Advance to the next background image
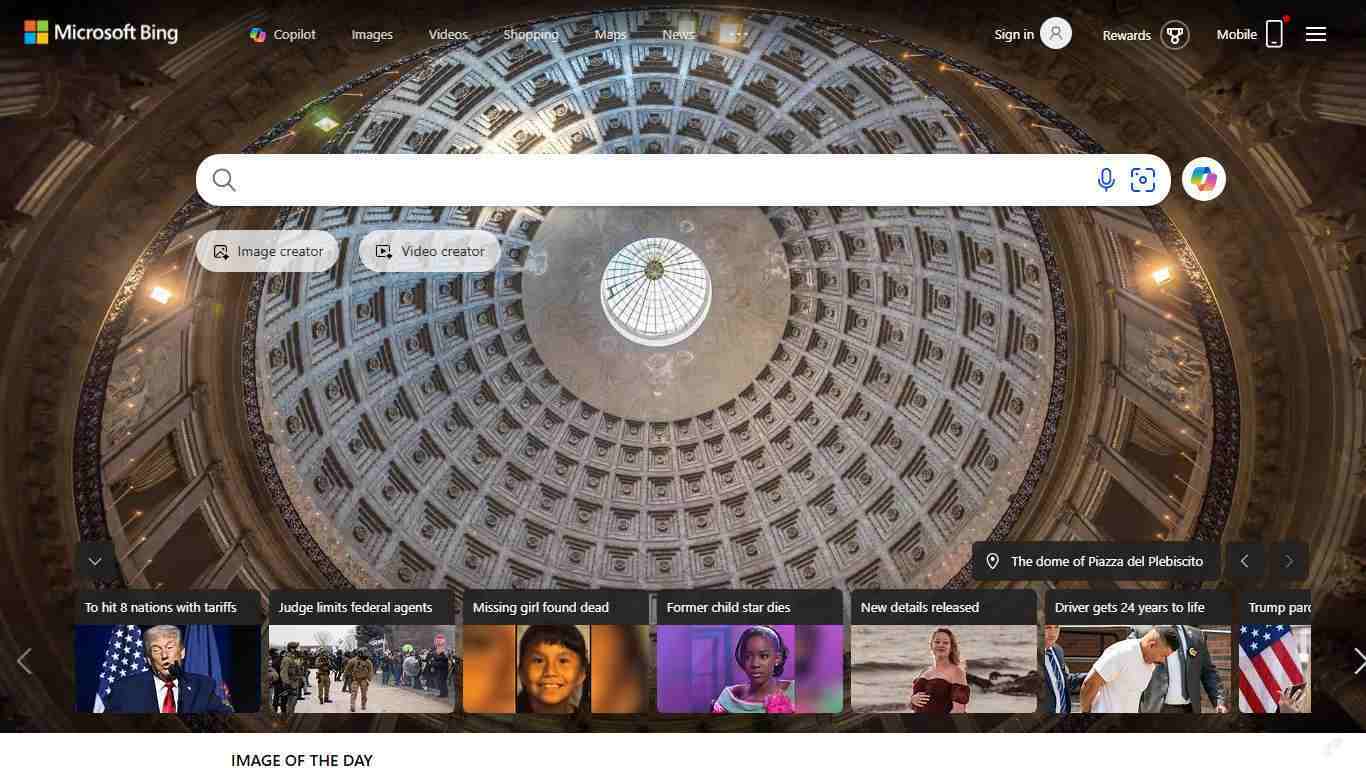Viewport: 1366px width, 768px height. pos(1289,561)
